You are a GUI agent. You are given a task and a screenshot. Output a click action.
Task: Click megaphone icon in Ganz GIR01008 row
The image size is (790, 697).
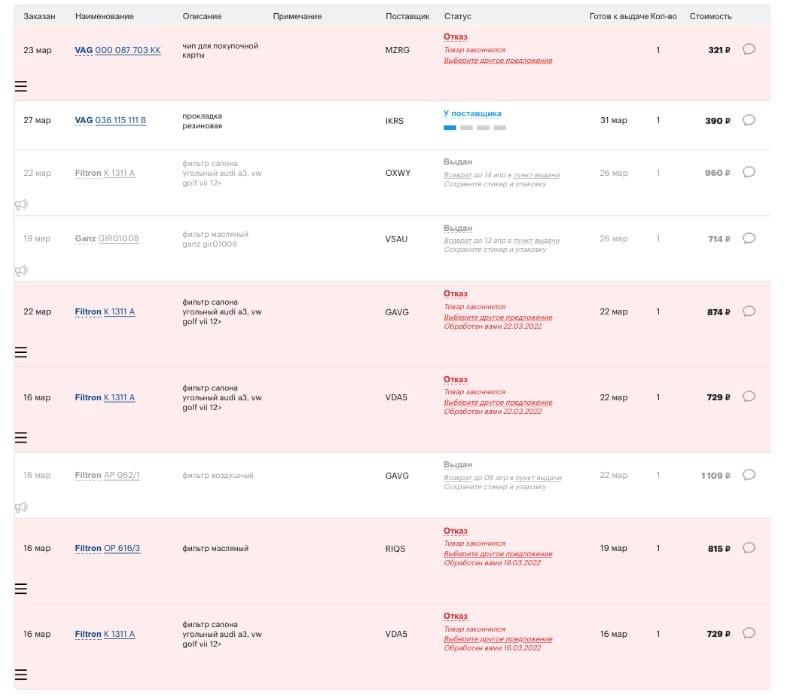tap(21, 270)
